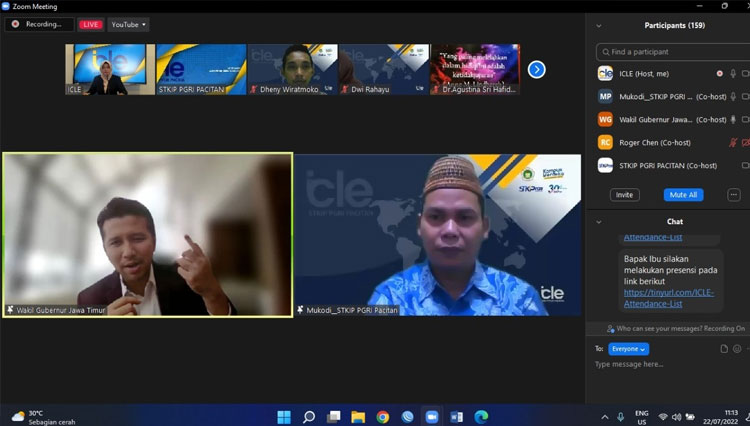
Task: Open the more options menu beside Mute All
Action: [733, 195]
